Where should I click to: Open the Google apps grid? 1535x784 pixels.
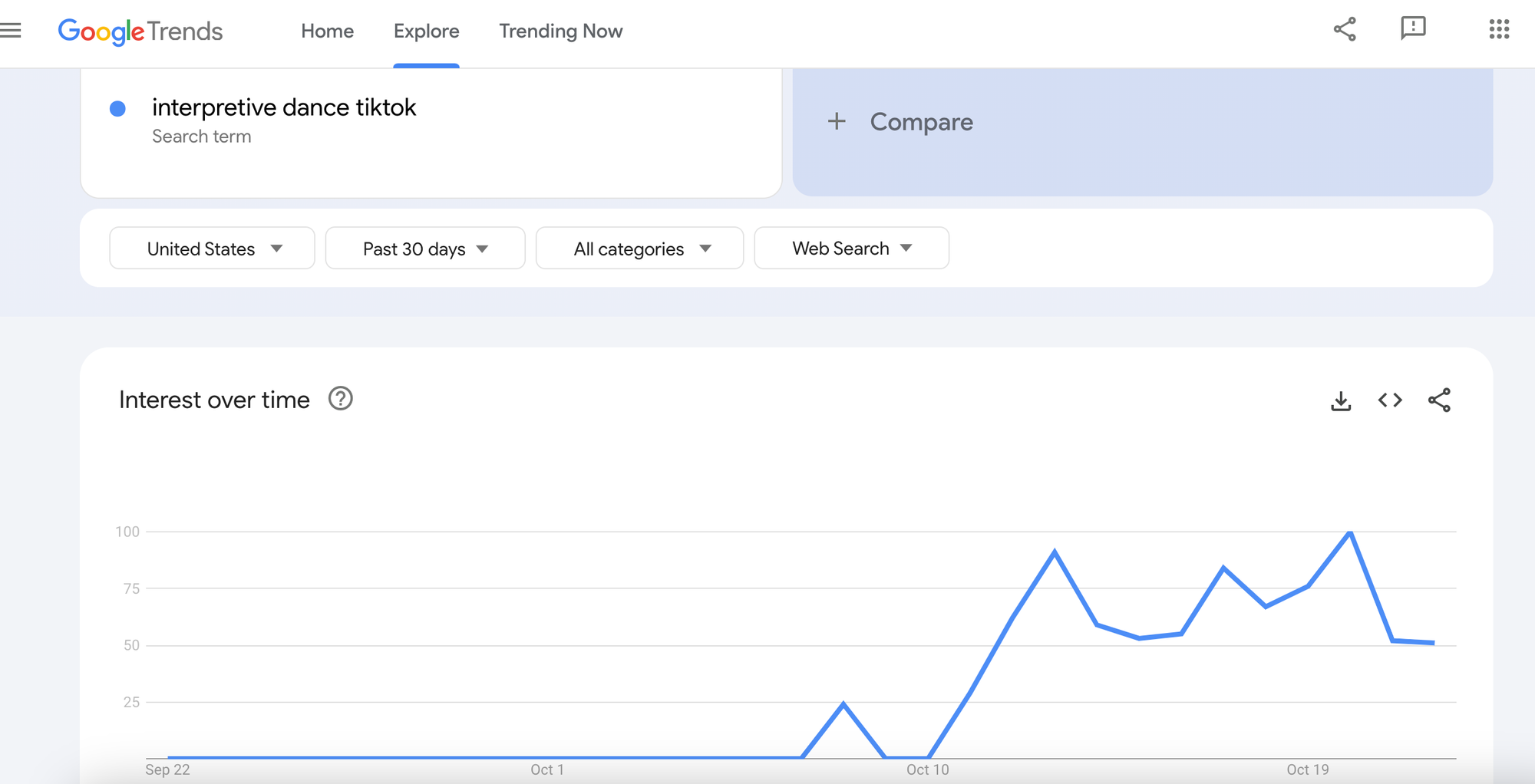tap(1499, 30)
